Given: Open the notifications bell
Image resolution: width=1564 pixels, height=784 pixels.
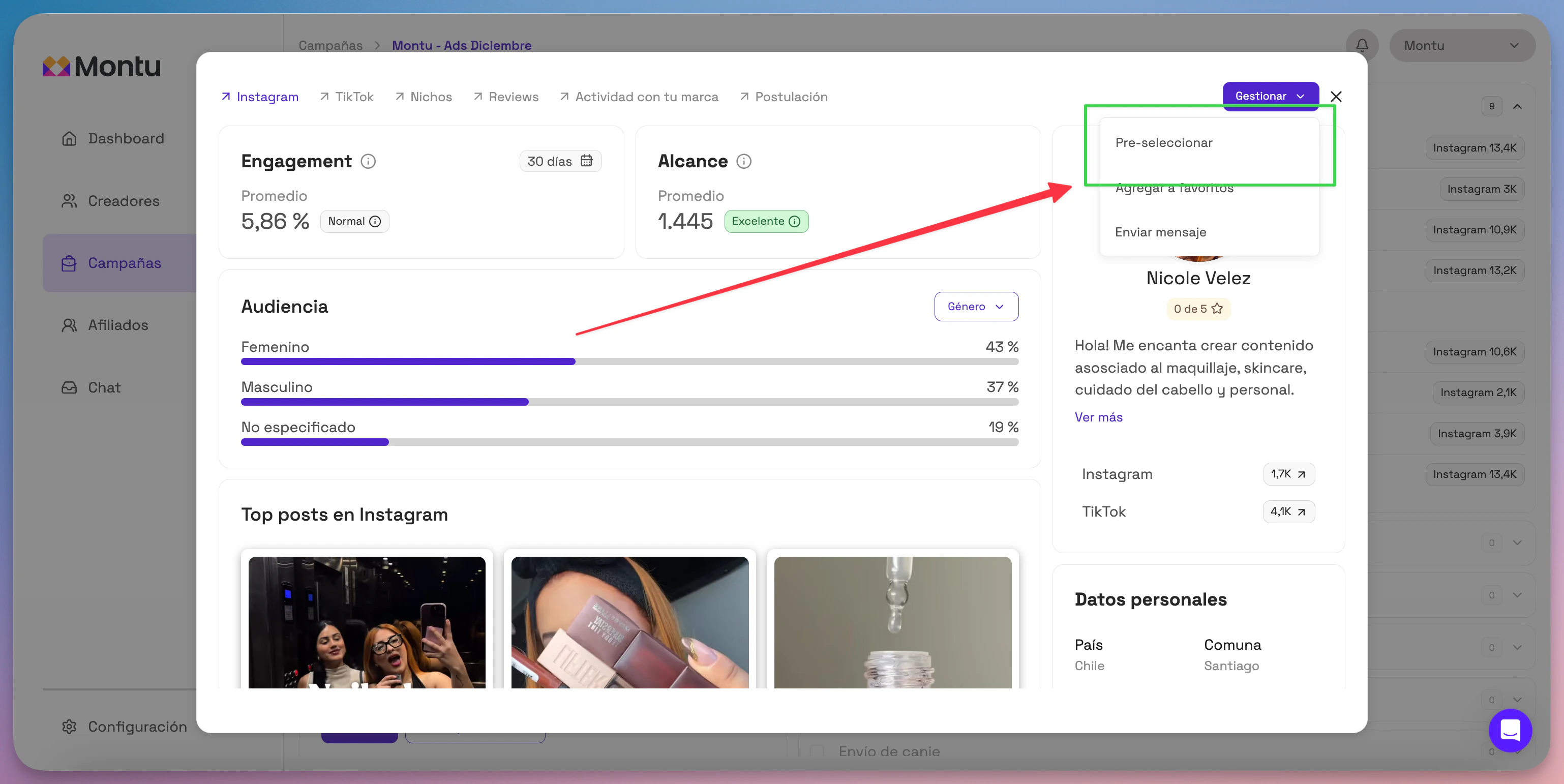Looking at the screenshot, I should tap(1362, 46).
